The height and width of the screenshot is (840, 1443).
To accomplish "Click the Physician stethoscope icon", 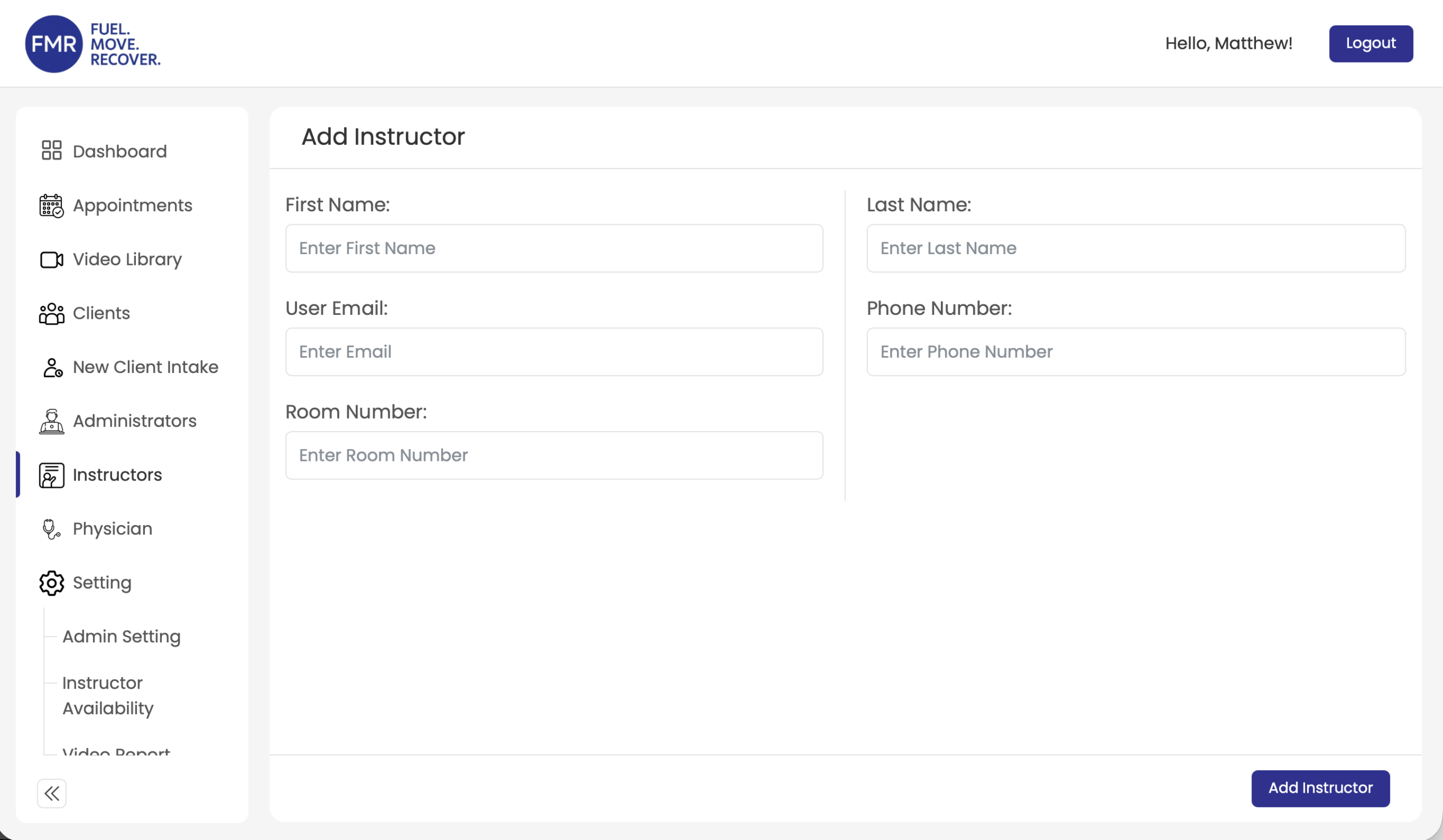I will [51, 529].
